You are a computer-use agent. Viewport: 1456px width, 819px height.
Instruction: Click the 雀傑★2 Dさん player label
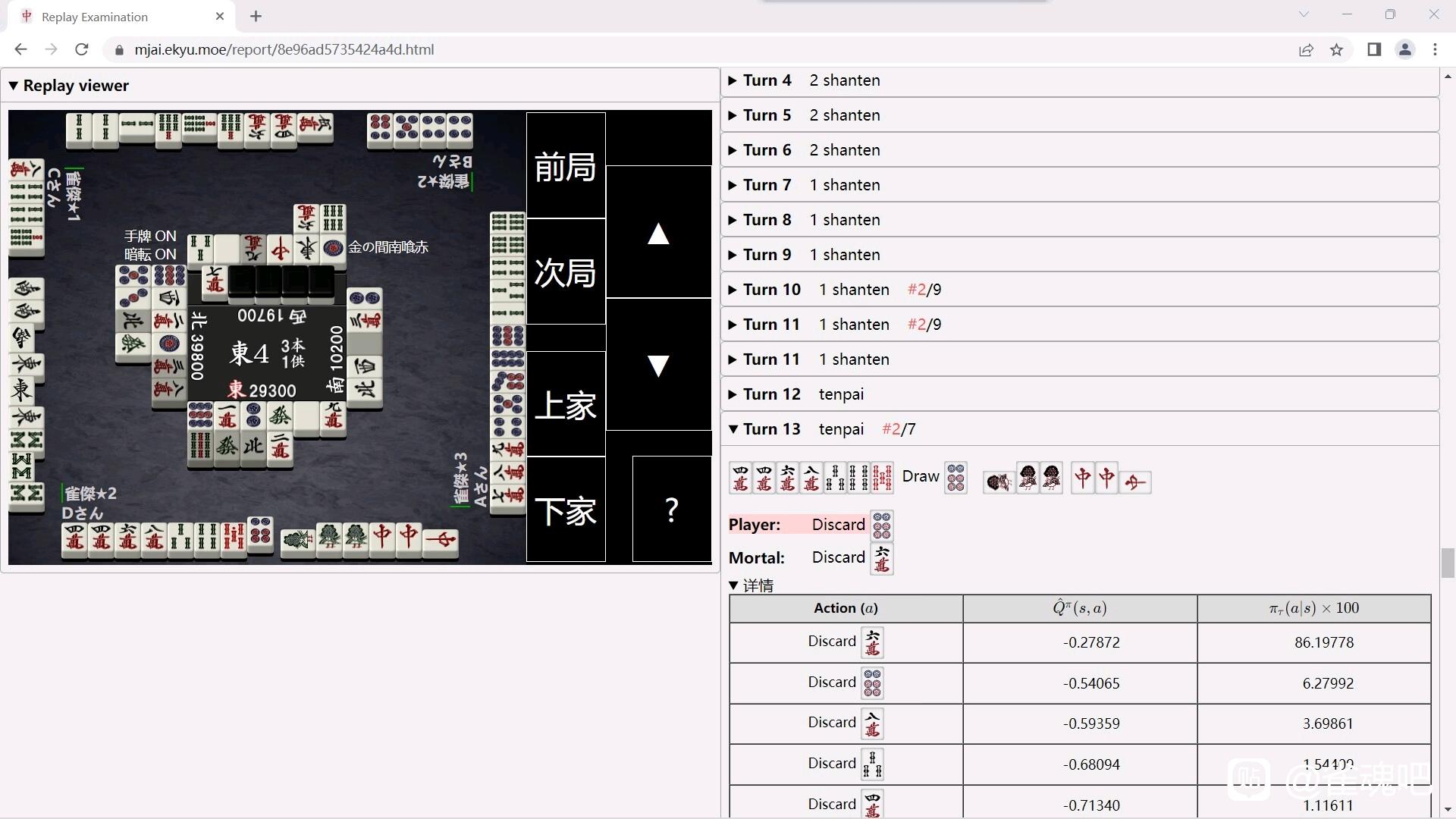tap(89, 503)
